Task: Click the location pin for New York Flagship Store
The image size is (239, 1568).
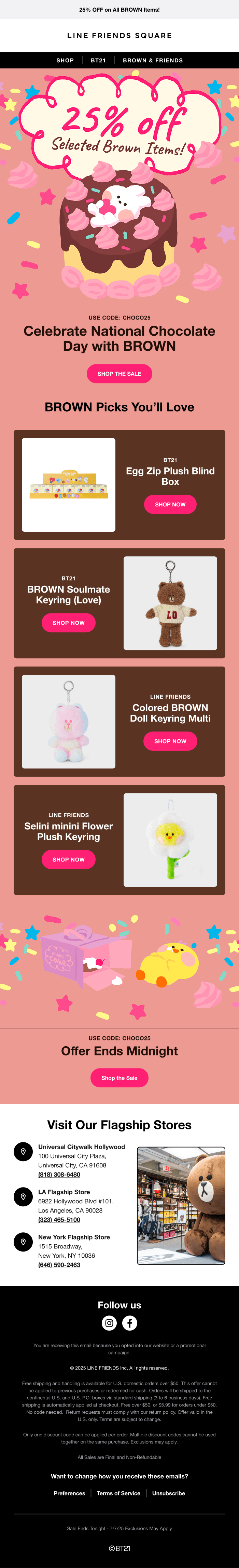Action: point(23,1242)
